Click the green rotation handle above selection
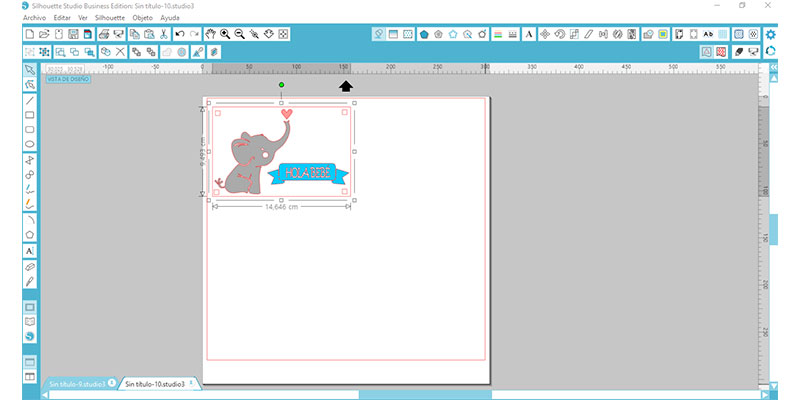Viewport: 800px width, 400px height. 282,85
